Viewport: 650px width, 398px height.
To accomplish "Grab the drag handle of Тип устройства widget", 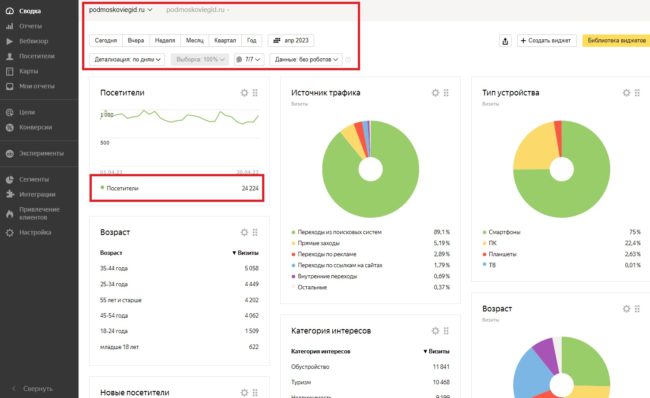I will click(x=637, y=93).
